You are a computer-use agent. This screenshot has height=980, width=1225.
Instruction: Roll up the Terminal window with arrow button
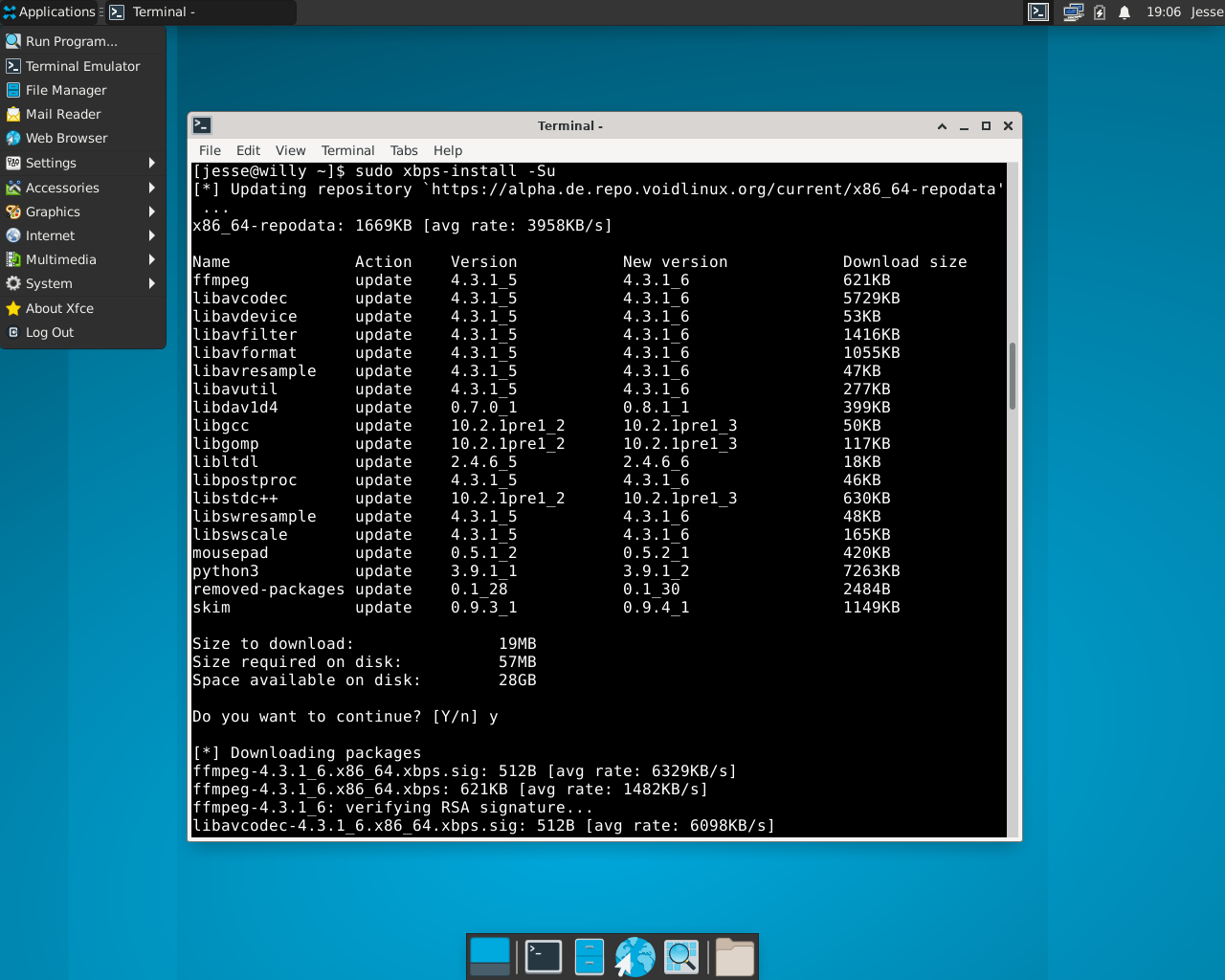click(x=942, y=125)
